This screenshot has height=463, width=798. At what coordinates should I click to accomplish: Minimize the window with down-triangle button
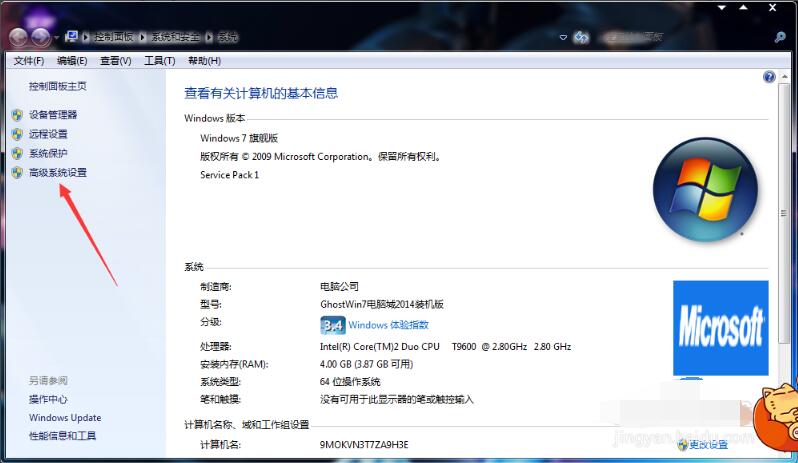(722, 8)
